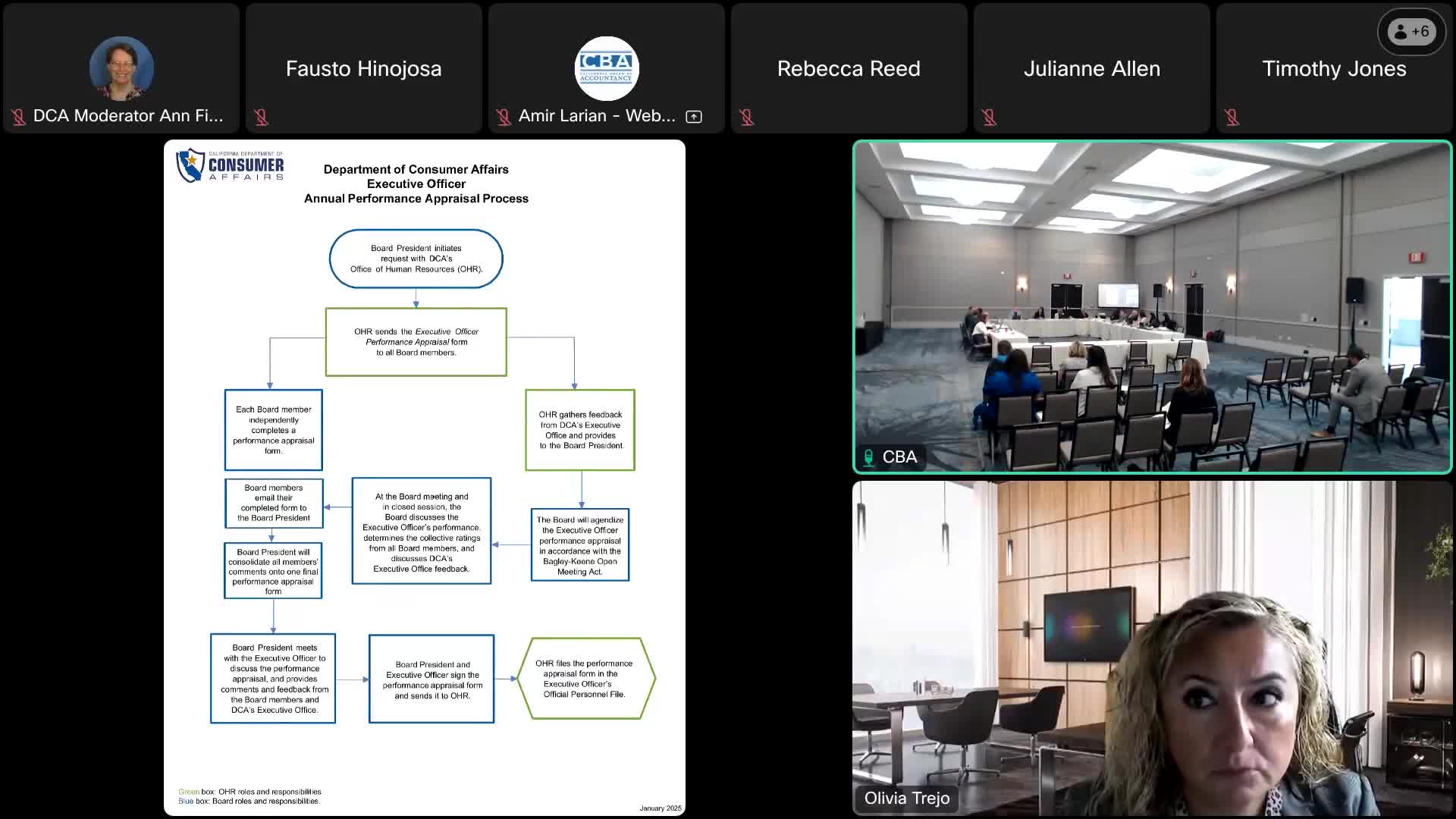Click the CBA Accountancy logo avatar
The image size is (1456, 819).
coord(606,68)
